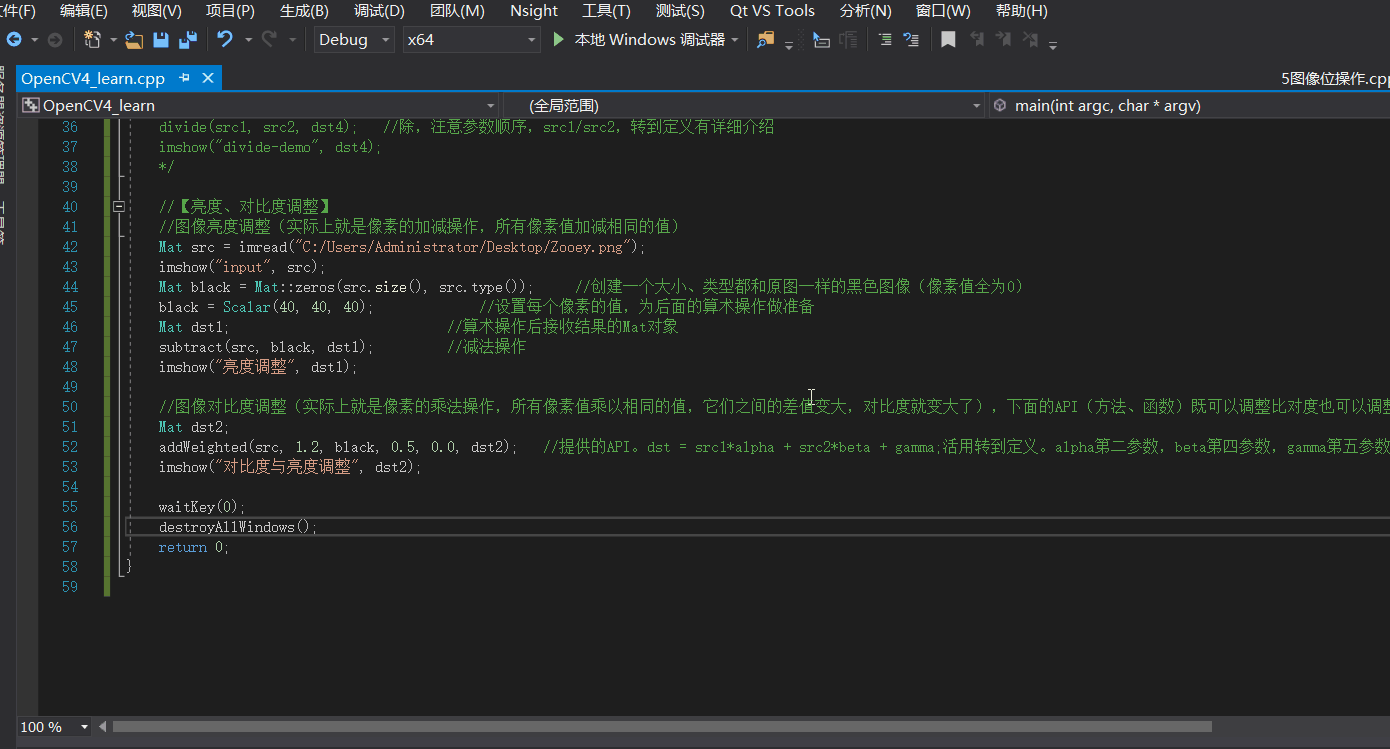1390x749 pixels.
Task: Click the destroyAllWindows(); line
Action: point(237,527)
